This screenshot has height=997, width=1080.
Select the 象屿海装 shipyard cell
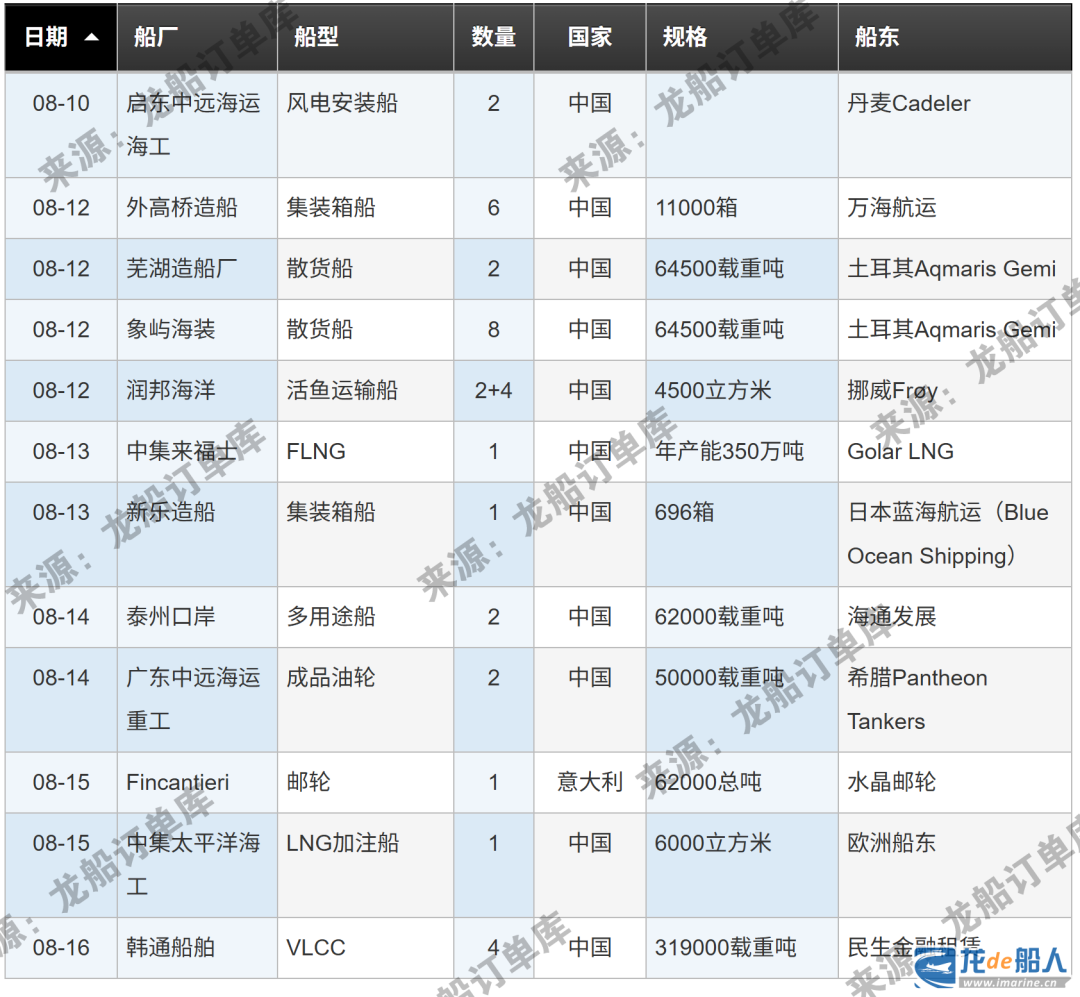197,329
